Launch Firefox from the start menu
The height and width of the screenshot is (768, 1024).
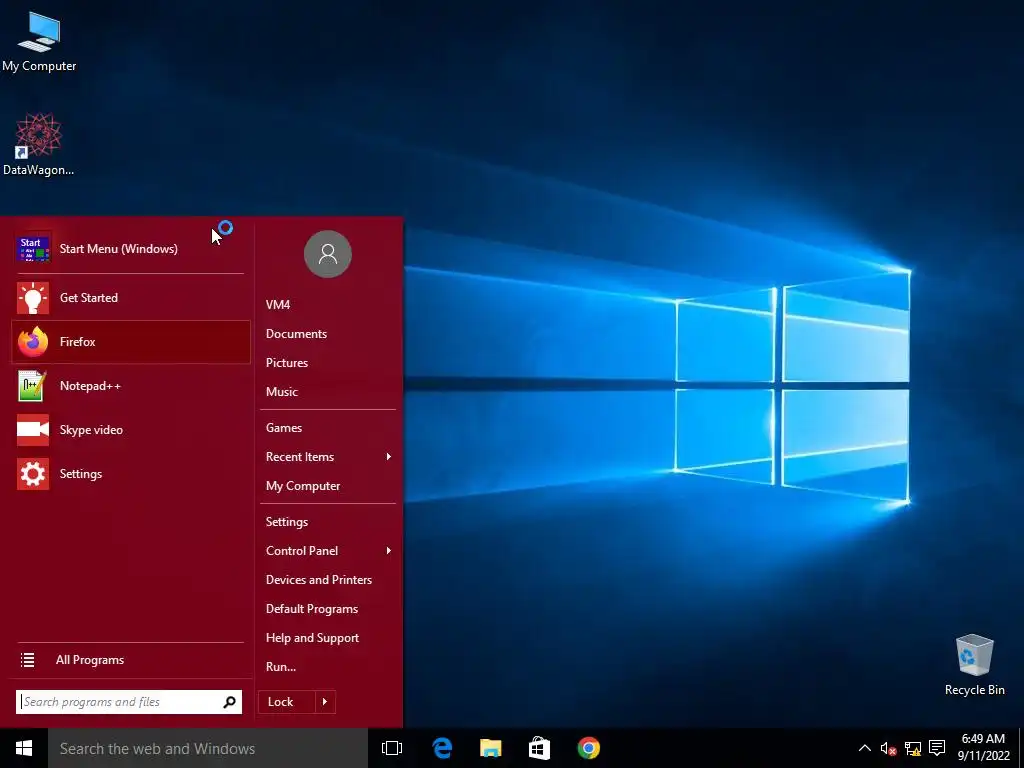pos(131,342)
